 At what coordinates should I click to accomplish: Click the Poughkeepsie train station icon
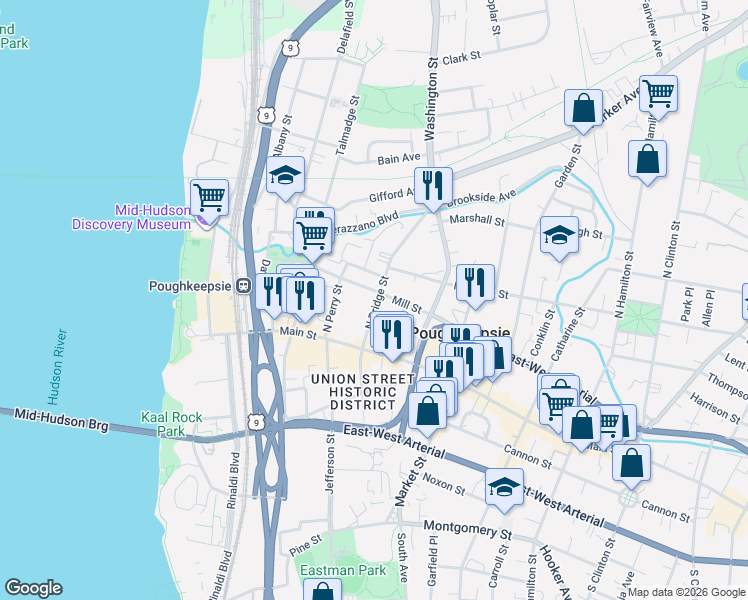pos(244,286)
